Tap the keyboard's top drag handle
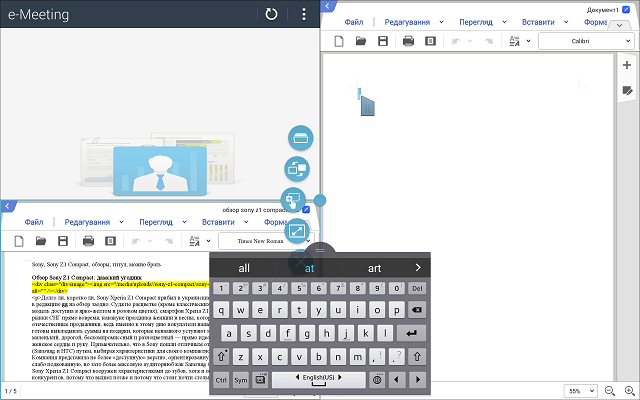Screen dimensions: 640x400 click(320, 250)
